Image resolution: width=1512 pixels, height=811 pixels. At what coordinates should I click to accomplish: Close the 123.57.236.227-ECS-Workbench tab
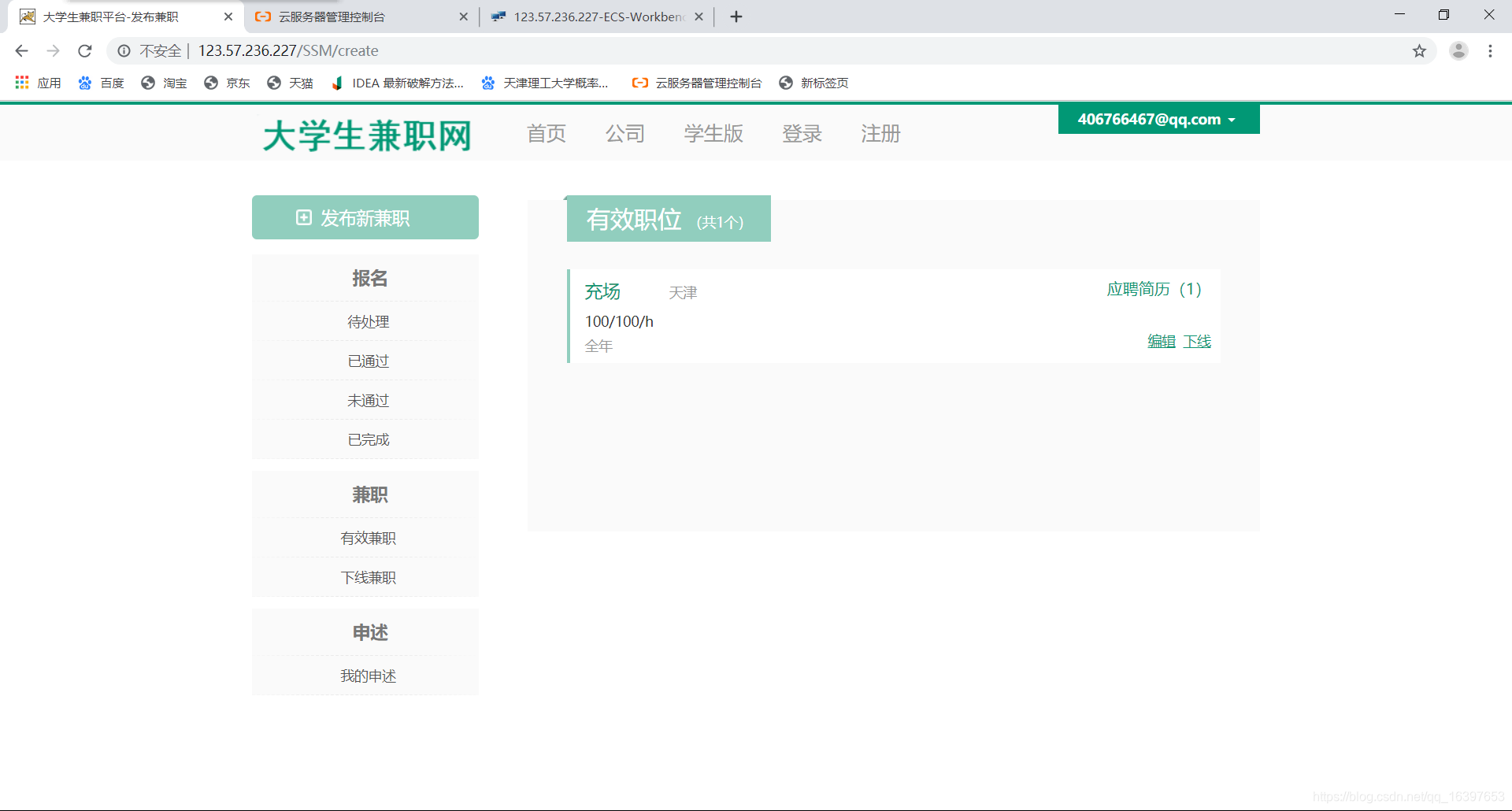click(x=699, y=17)
